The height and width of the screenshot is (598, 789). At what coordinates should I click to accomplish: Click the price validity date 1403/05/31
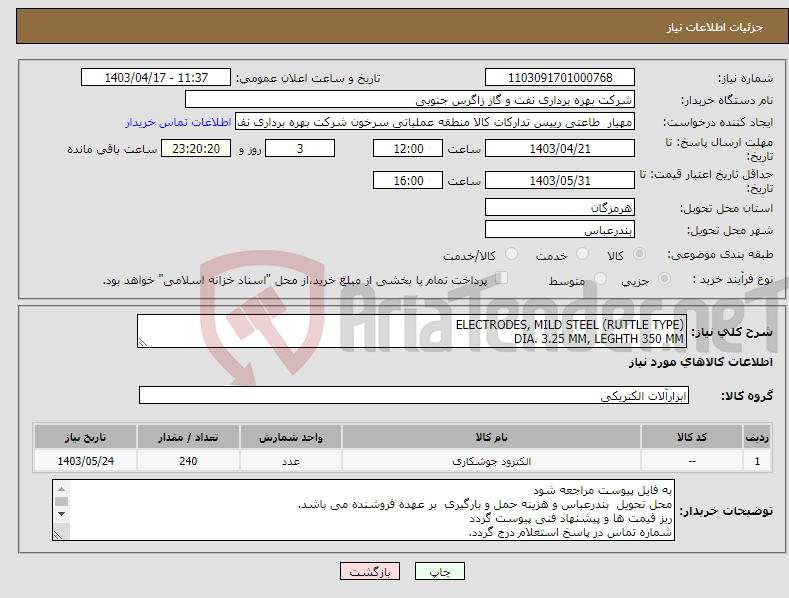coord(560,180)
